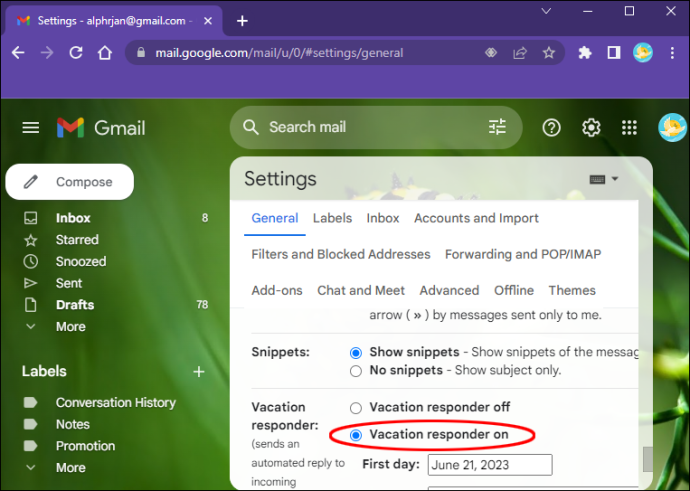The image size is (690, 491).
Task: Reload the page
Action: pyautogui.click(x=76, y=53)
